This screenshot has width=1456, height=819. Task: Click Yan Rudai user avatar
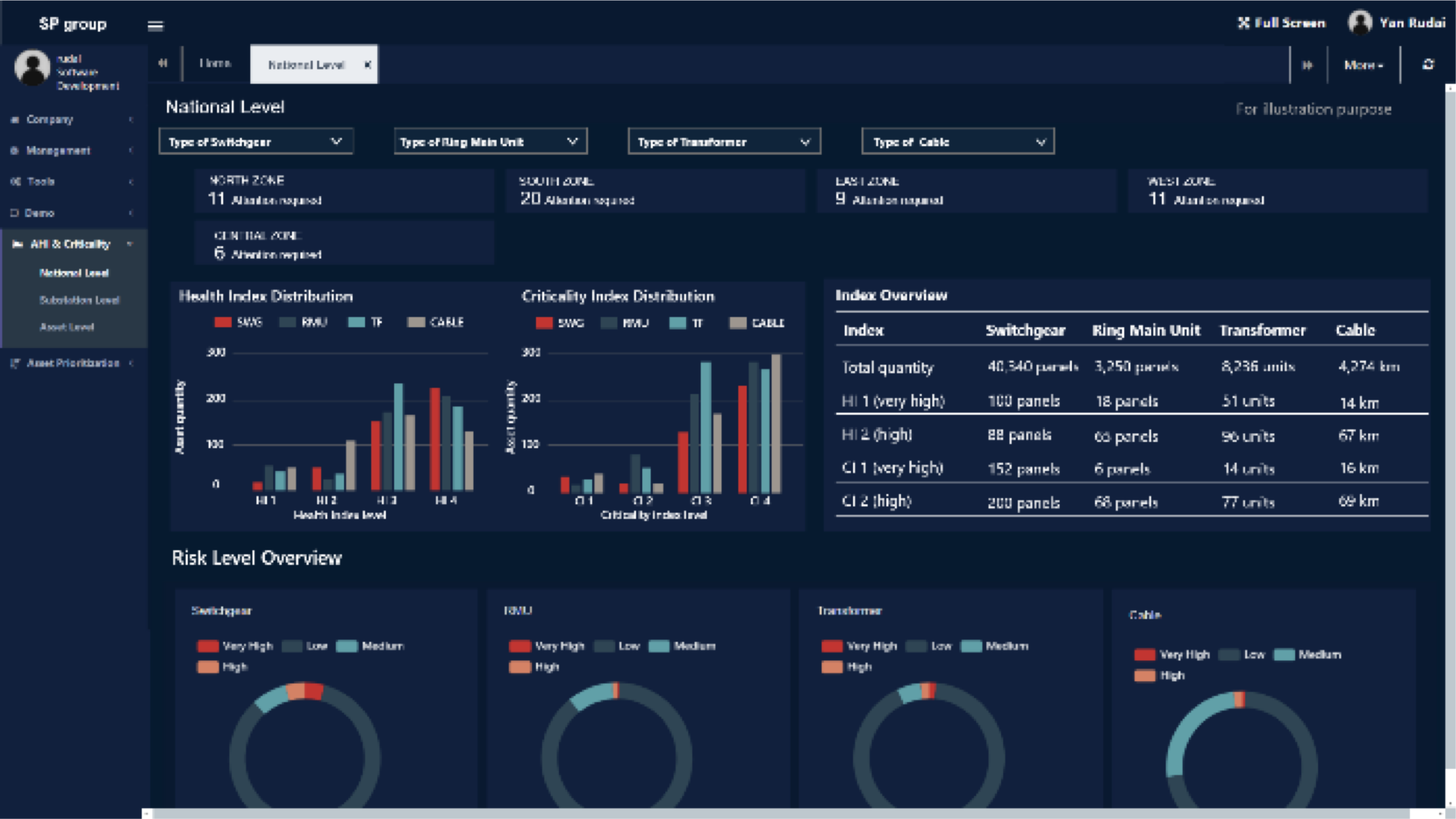[x=1360, y=22]
